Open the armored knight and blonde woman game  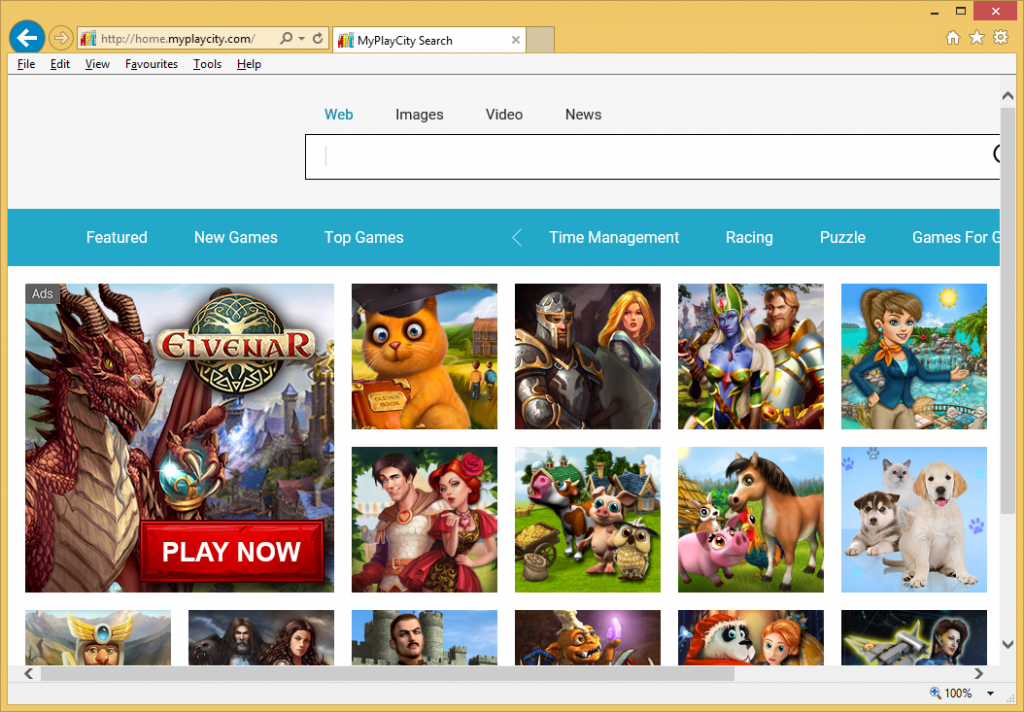coord(588,356)
